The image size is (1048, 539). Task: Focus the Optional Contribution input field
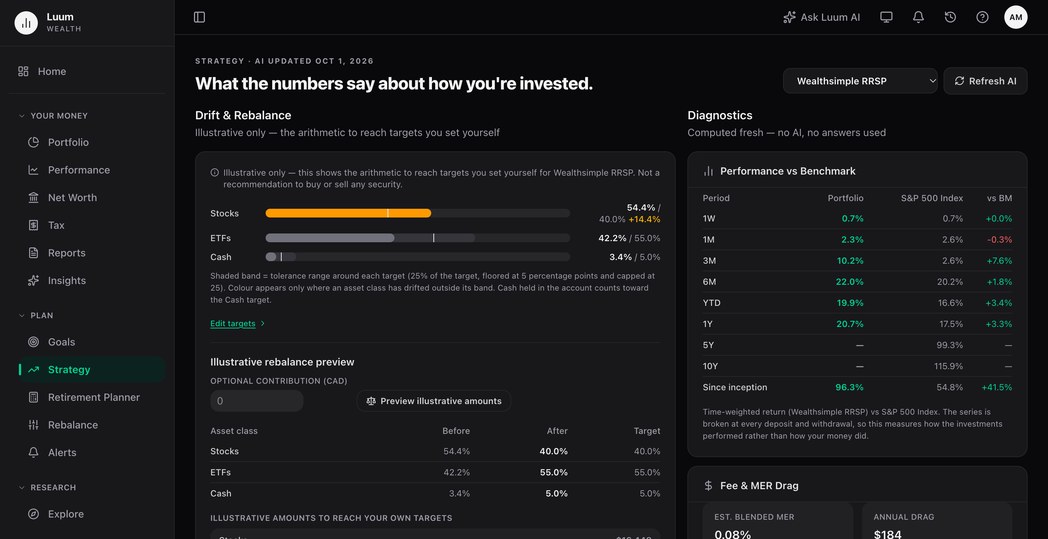[x=257, y=401]
